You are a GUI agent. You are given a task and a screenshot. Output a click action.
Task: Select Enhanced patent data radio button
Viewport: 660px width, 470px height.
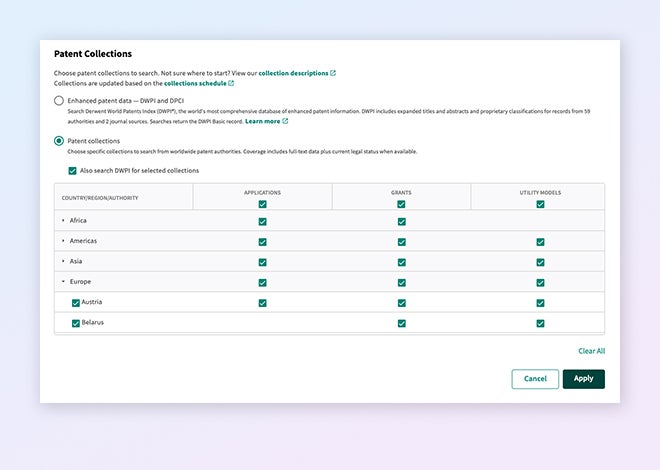[x=59, y=102]
